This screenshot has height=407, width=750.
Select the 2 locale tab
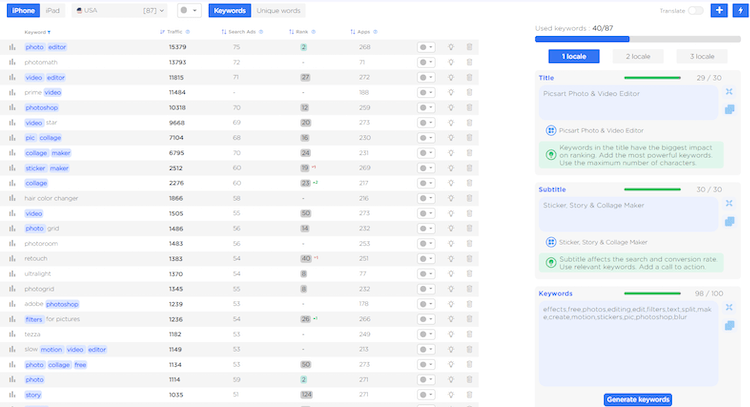click(638, 56)
